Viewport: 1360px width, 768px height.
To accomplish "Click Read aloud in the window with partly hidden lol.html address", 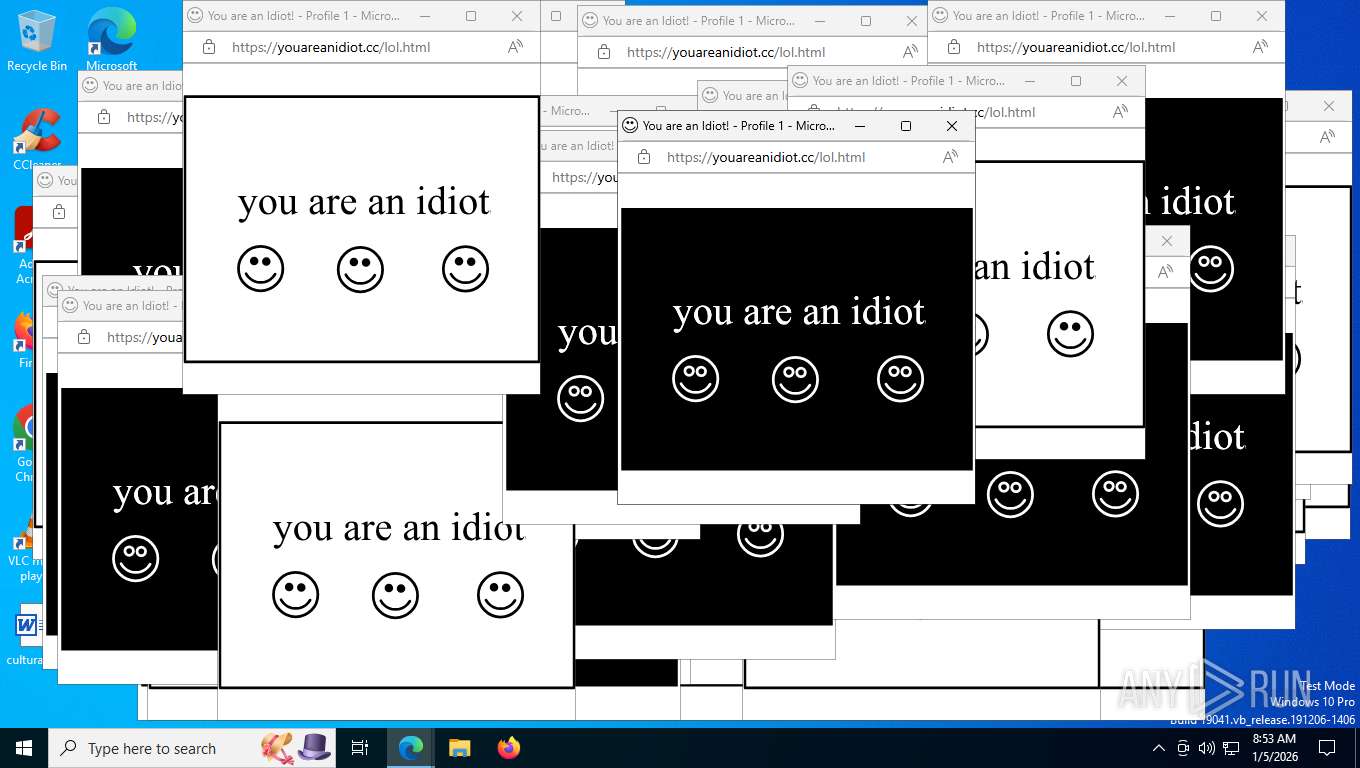I will coord(1120,112).
